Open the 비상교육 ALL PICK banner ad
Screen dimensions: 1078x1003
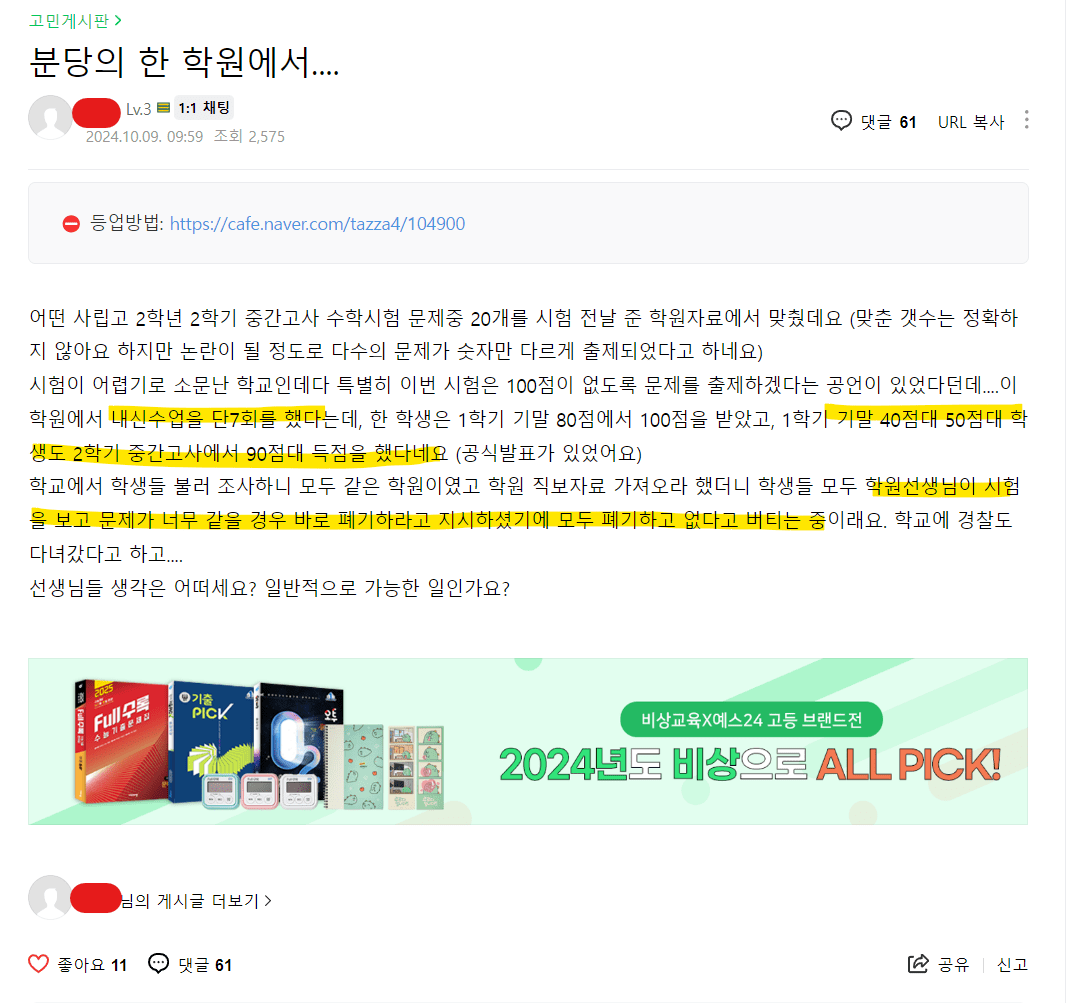[x=528, y=741]
